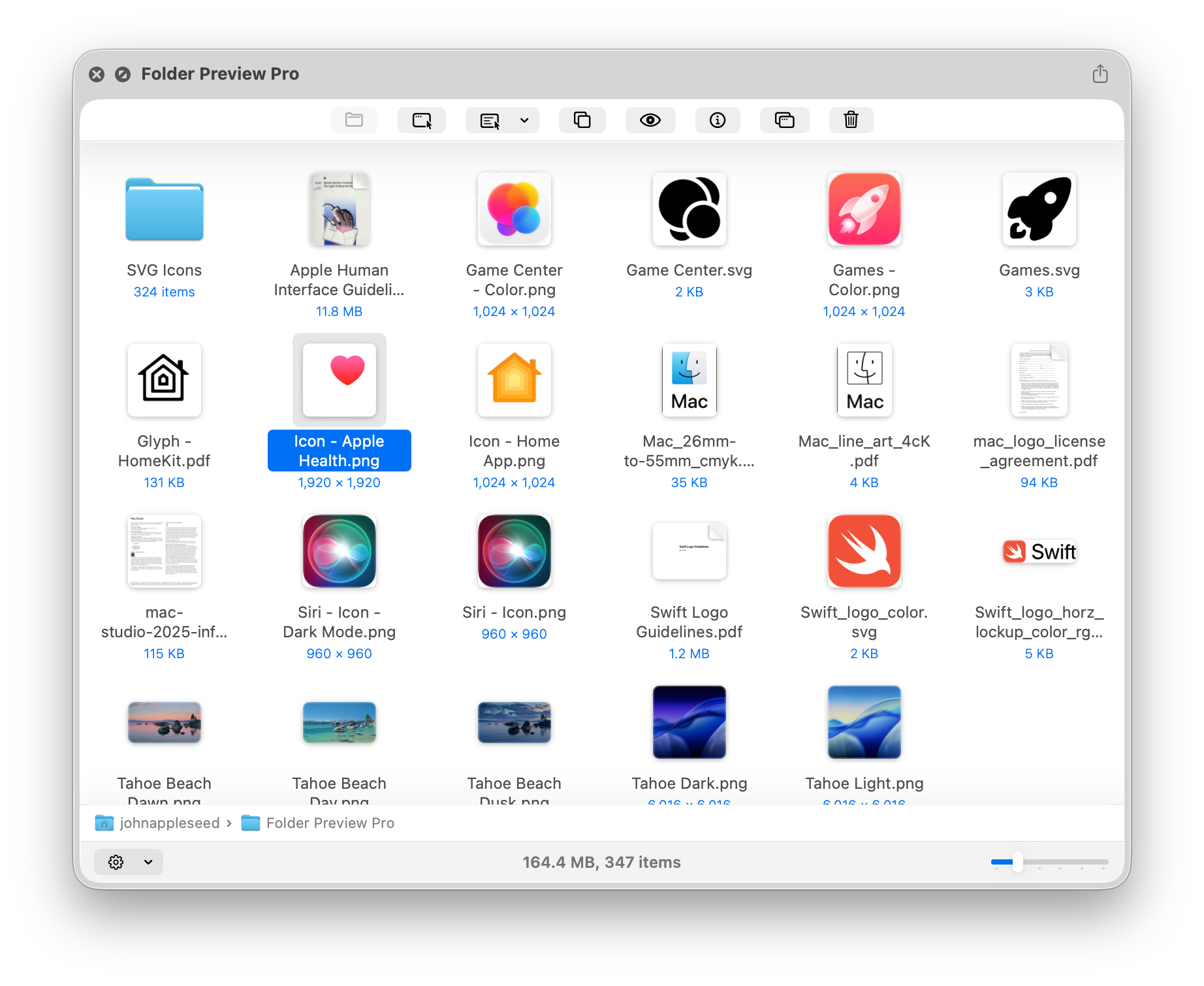Viewport: 1204px width, 986px height.
Task: Click the "1,920 × 1,920" dimensions label
Action: (340, 483)
